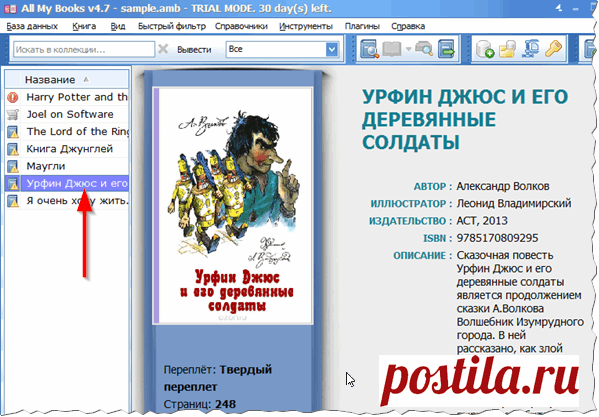This screenshot has width=599, height=417.
Task: Click the open database folder icon
Action: (508, 49)
